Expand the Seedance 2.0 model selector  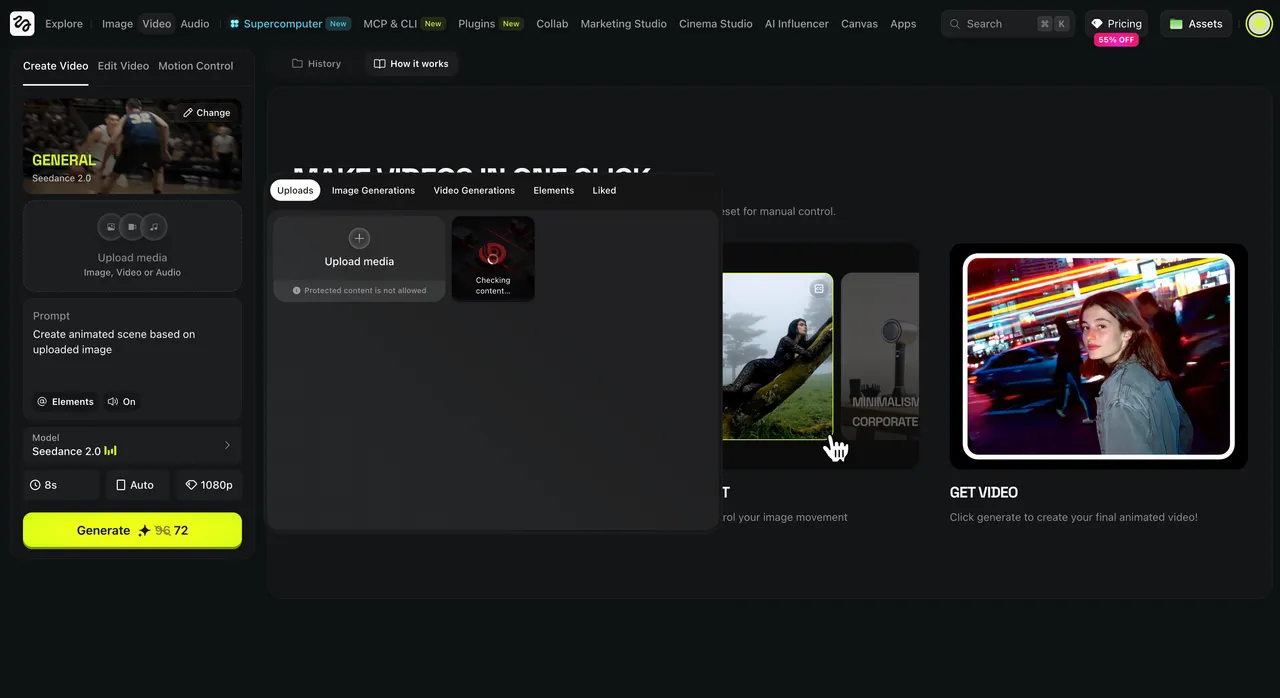tap(132, 445)
